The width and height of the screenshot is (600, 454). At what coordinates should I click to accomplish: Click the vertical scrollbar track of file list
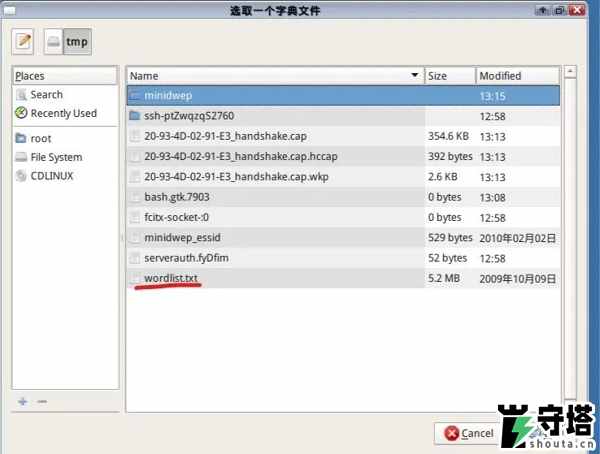(x=570, y=237)
